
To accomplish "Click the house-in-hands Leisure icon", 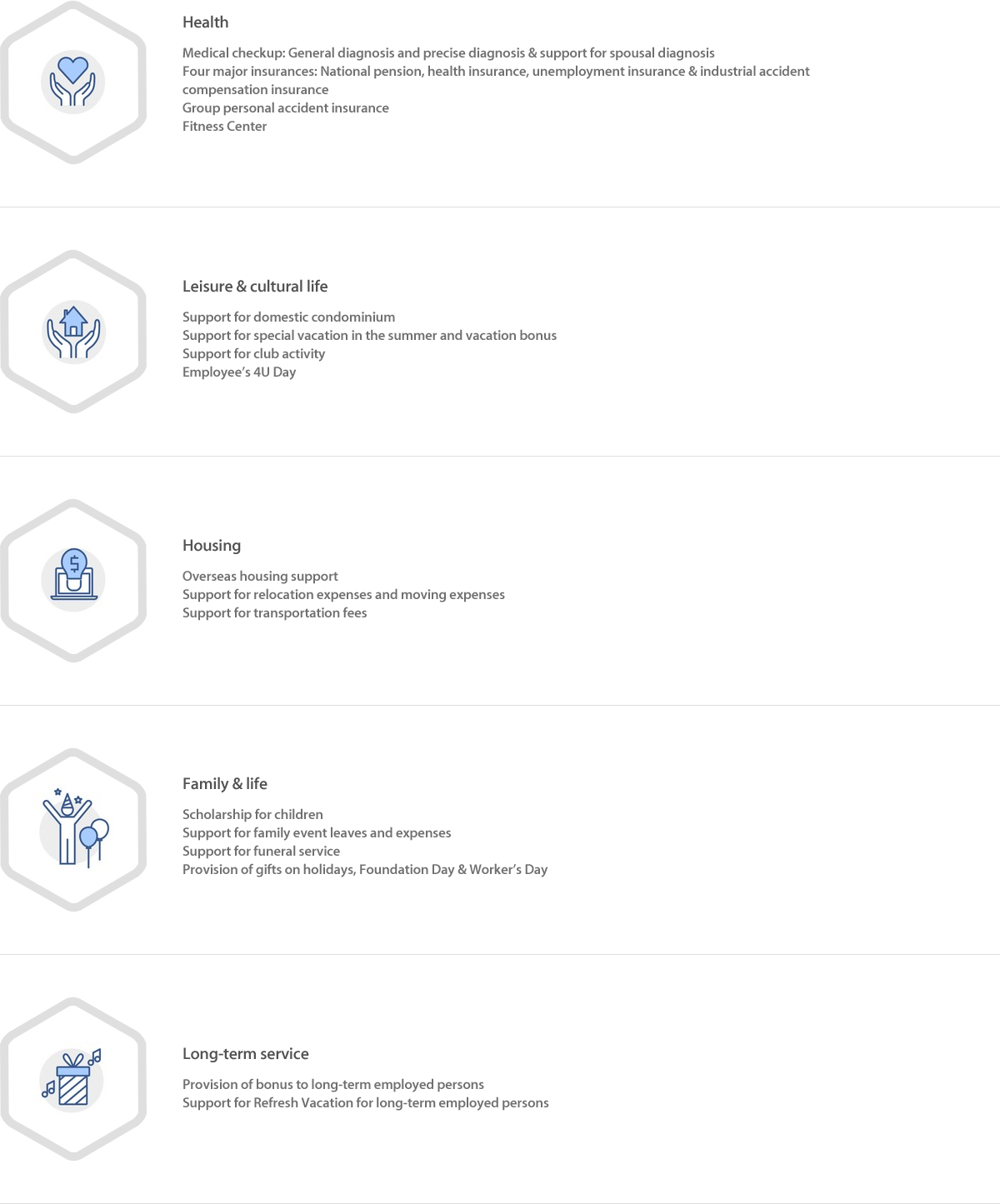I will point(73,332).
